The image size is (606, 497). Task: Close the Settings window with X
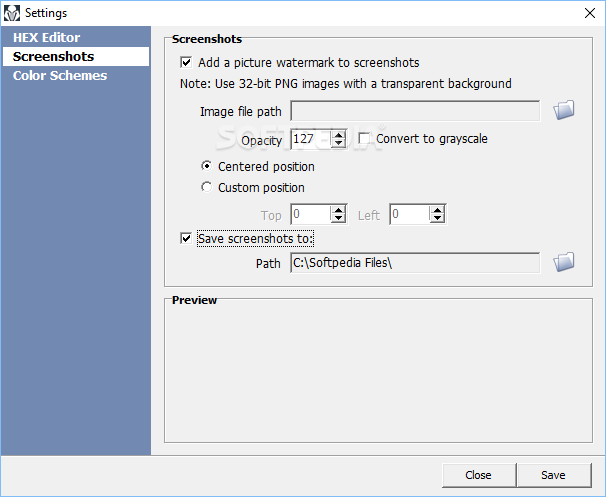click(x=590, y=13)
